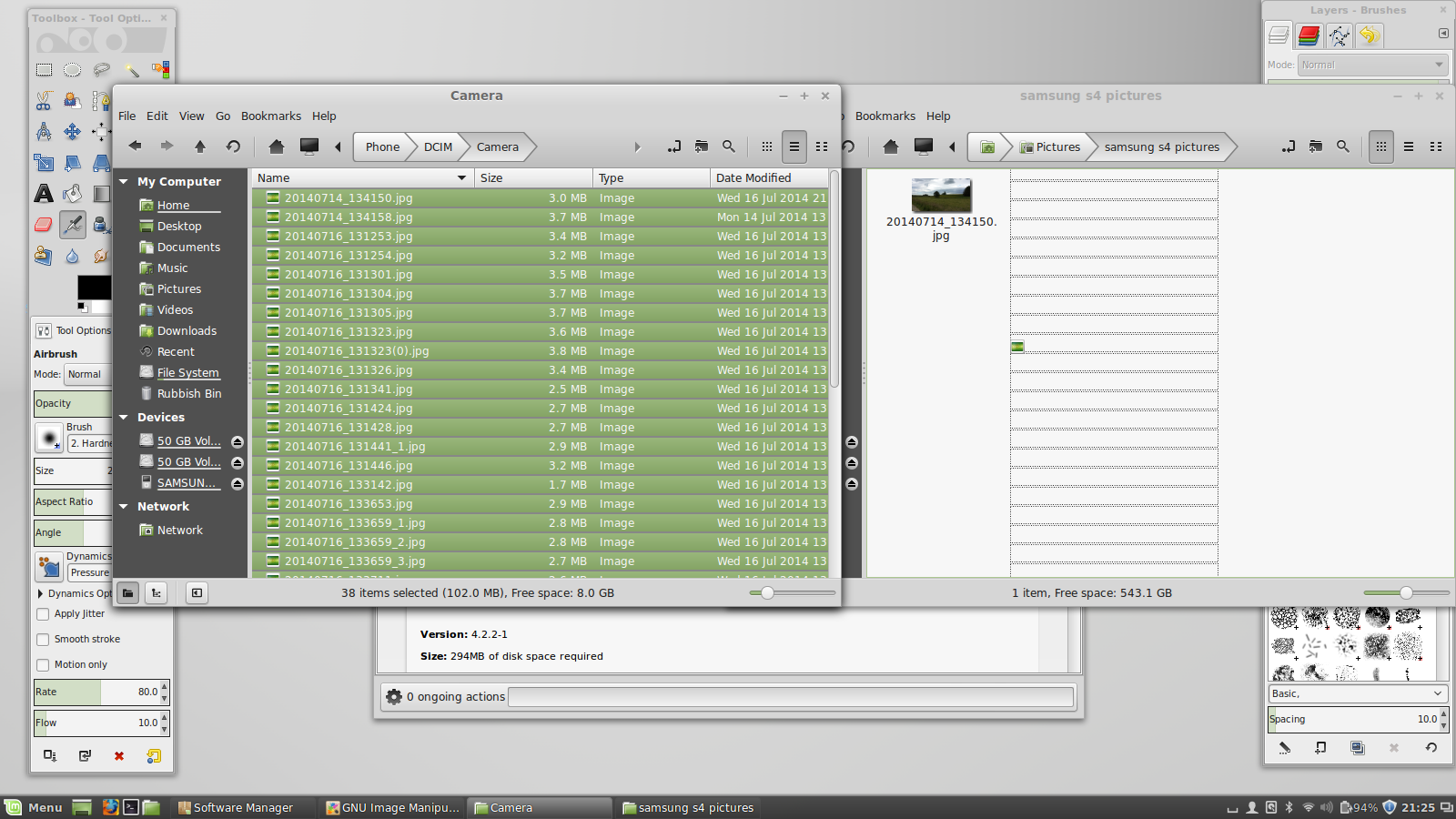Viewport: 1456px width, 819px height.
Task: Select the Free Select lasso tool
Action: point(101,69)
